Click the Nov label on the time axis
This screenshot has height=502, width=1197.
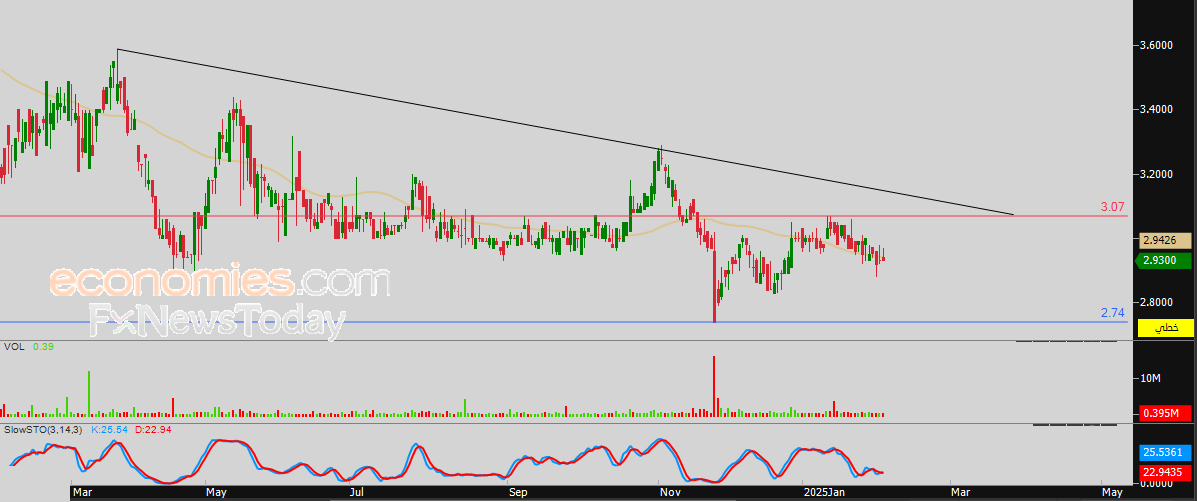(669, 493)
